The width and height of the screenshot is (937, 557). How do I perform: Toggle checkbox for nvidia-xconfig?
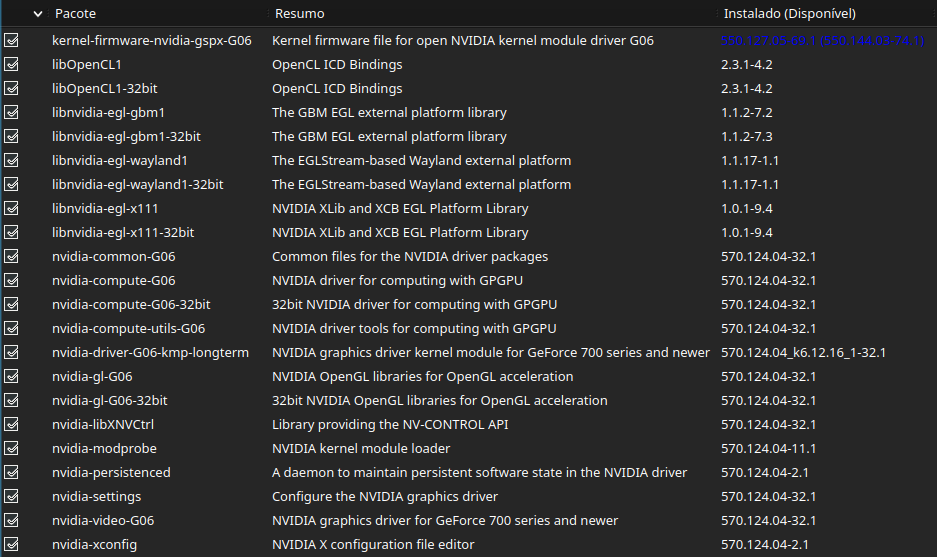11,544
